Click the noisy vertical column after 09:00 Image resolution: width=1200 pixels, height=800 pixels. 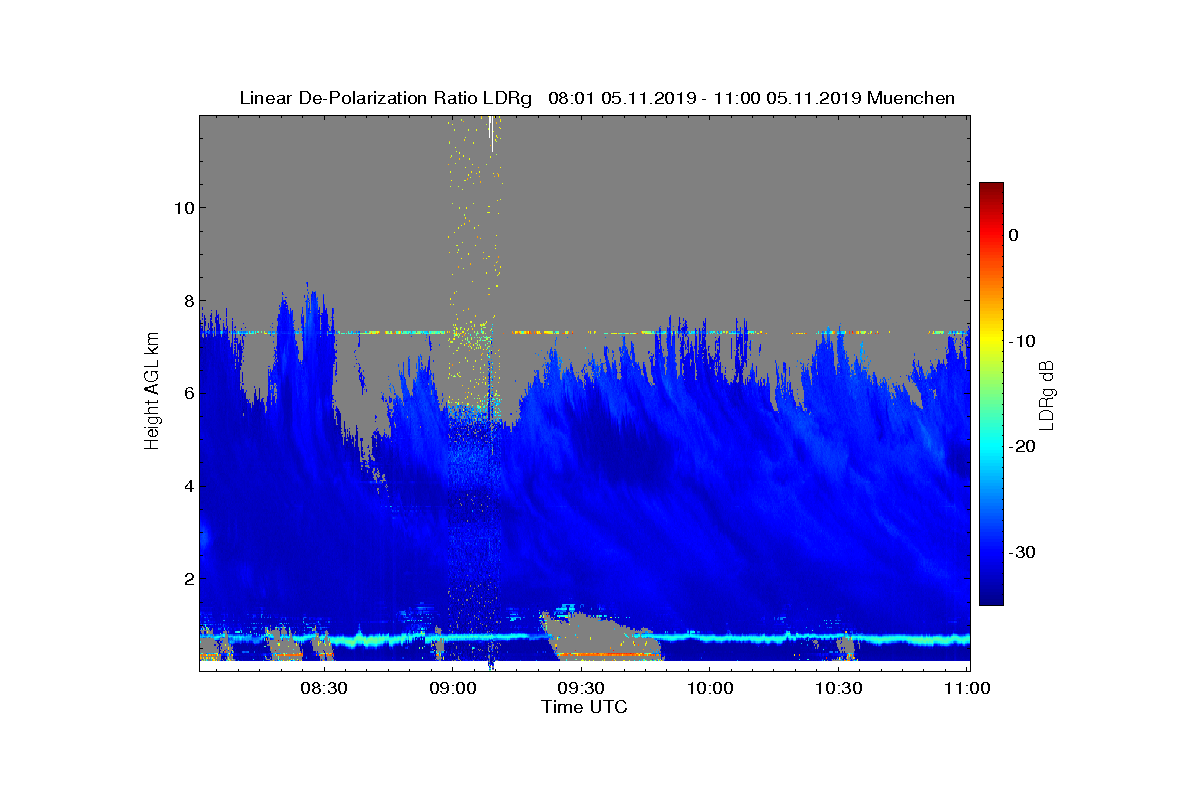pyautogui.click(x=472, y=390)
